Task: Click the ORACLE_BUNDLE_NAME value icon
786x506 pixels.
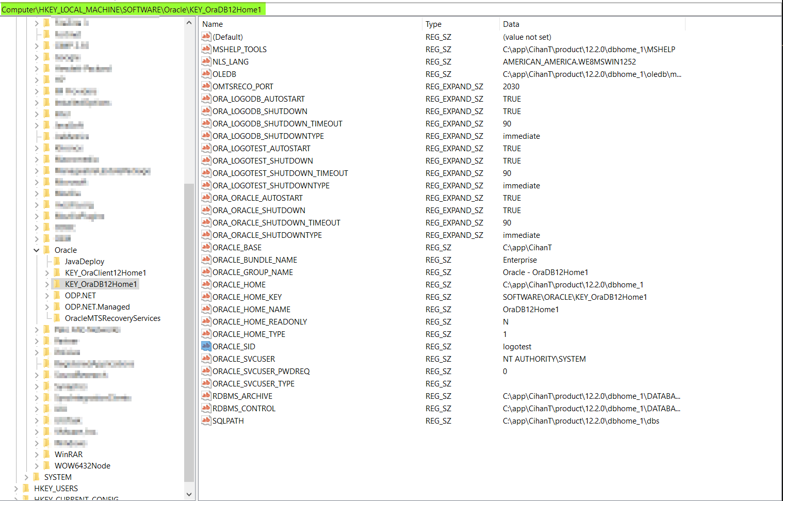Action: click(x=206, y=259)
